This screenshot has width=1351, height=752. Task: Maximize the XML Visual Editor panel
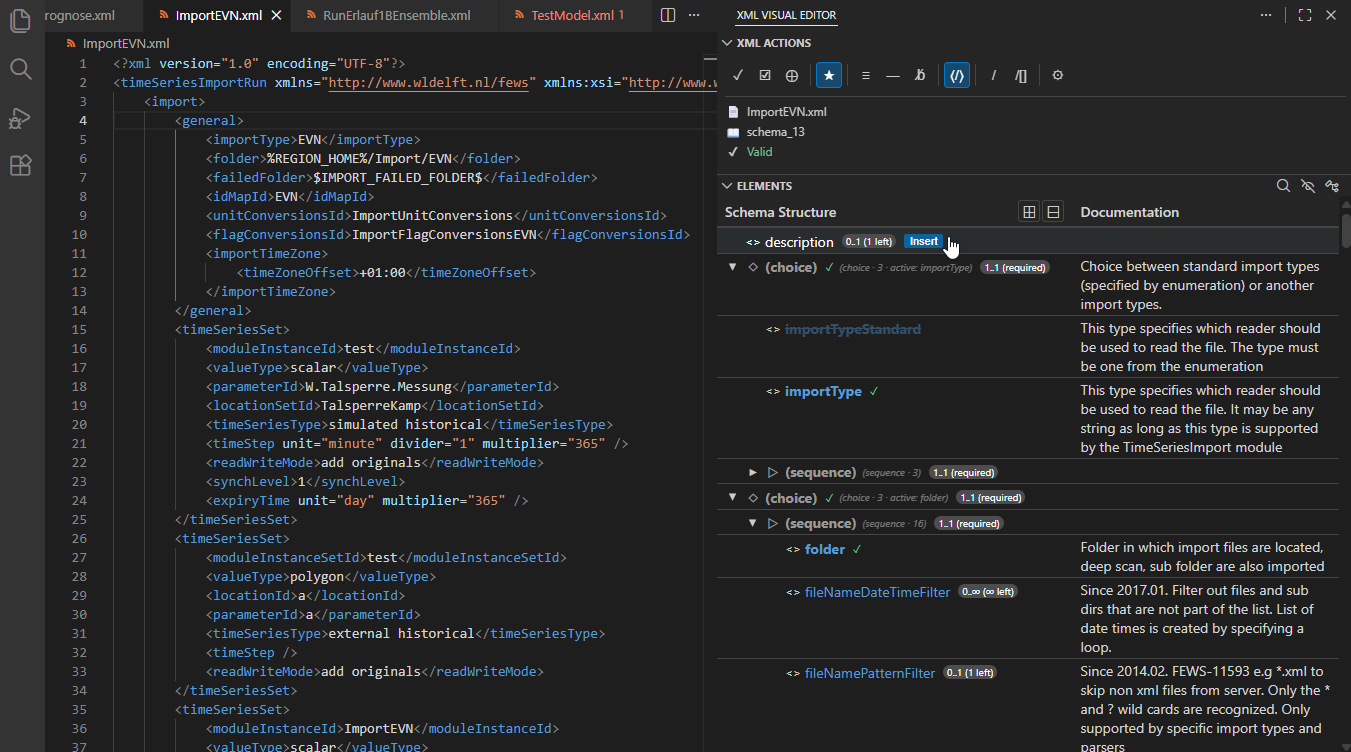click(x=1305, y=15)
